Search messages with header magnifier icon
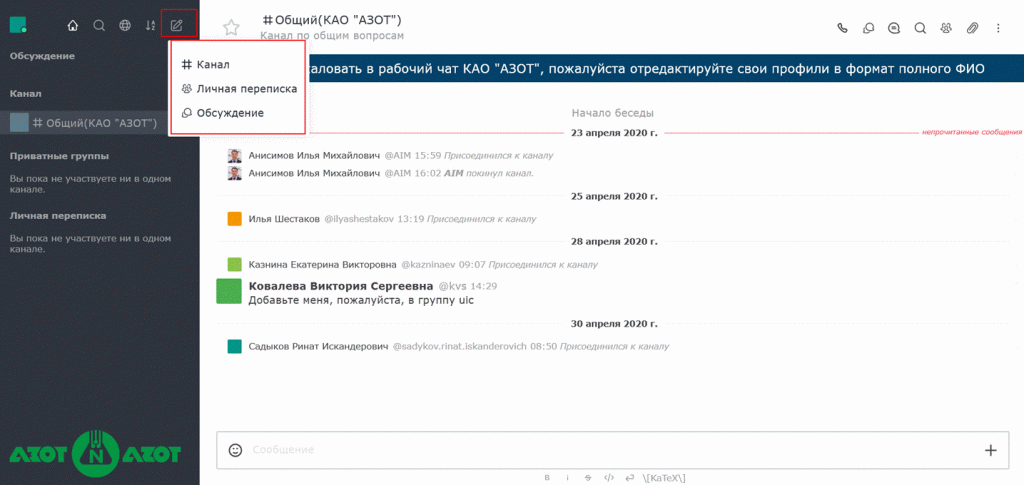 (x=920, y=28)
